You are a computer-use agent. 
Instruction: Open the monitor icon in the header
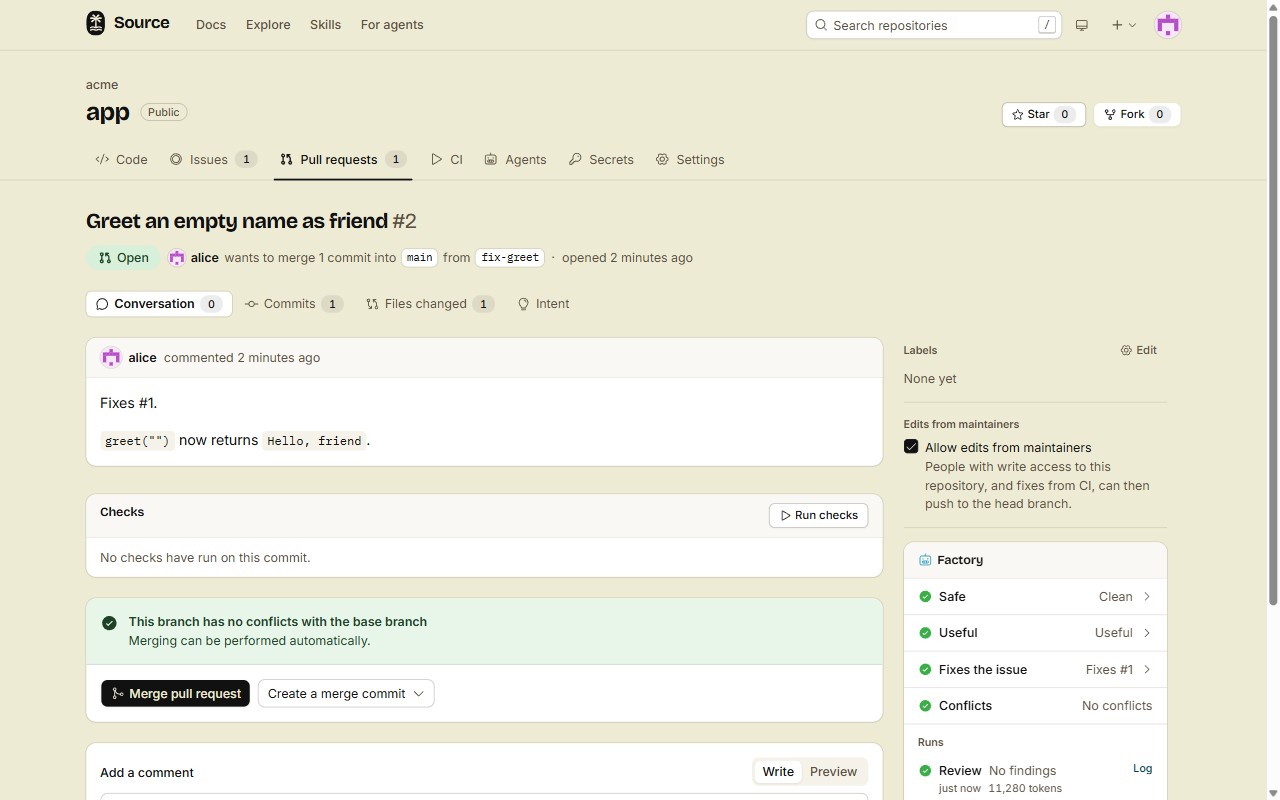coord(1082,25)
